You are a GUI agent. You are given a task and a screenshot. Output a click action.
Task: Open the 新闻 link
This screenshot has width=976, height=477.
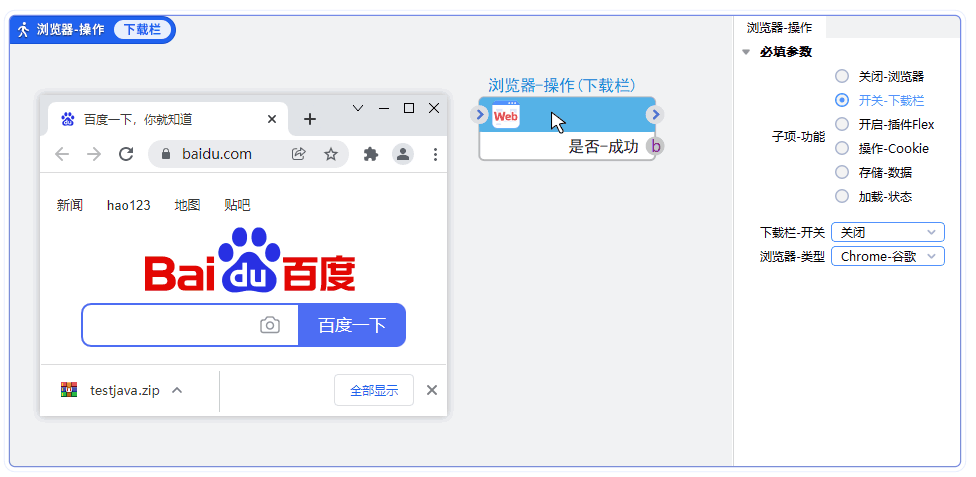tap(70, 205)
